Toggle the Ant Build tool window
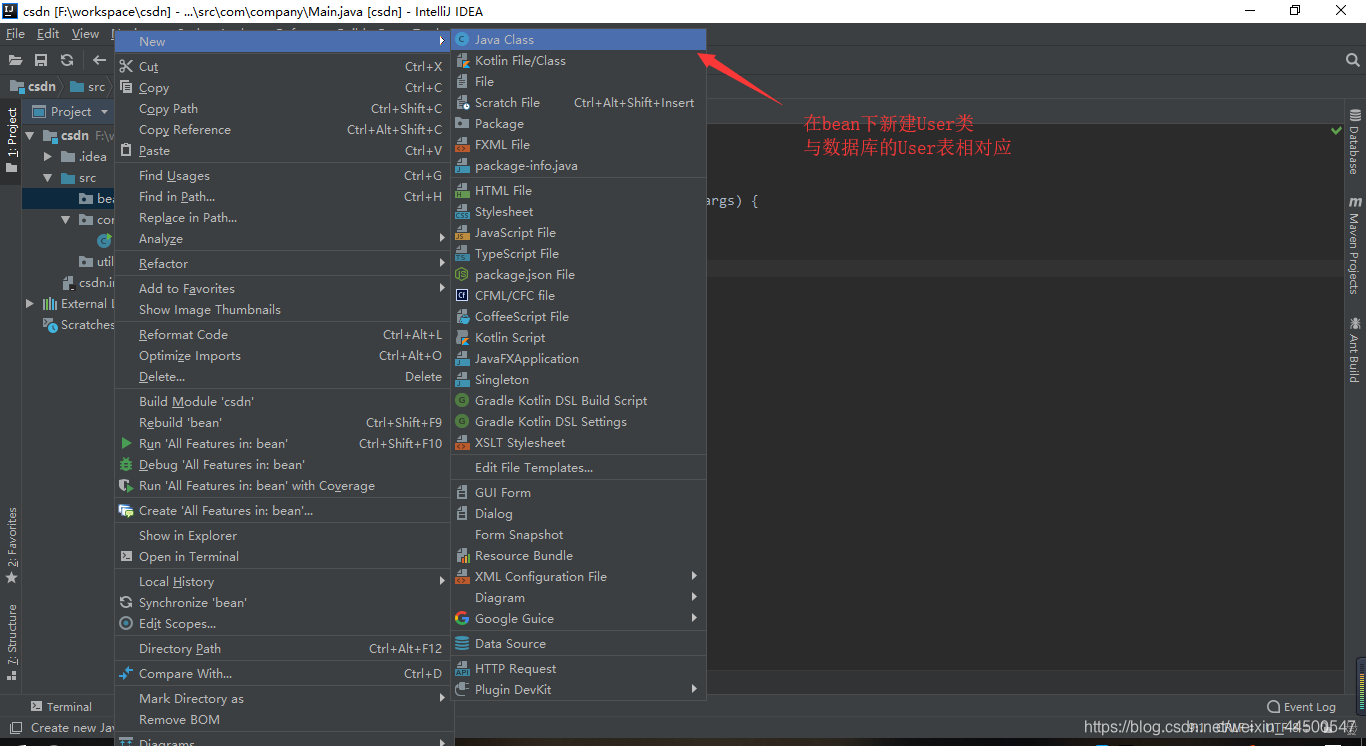 click(x=1355, y=349)
